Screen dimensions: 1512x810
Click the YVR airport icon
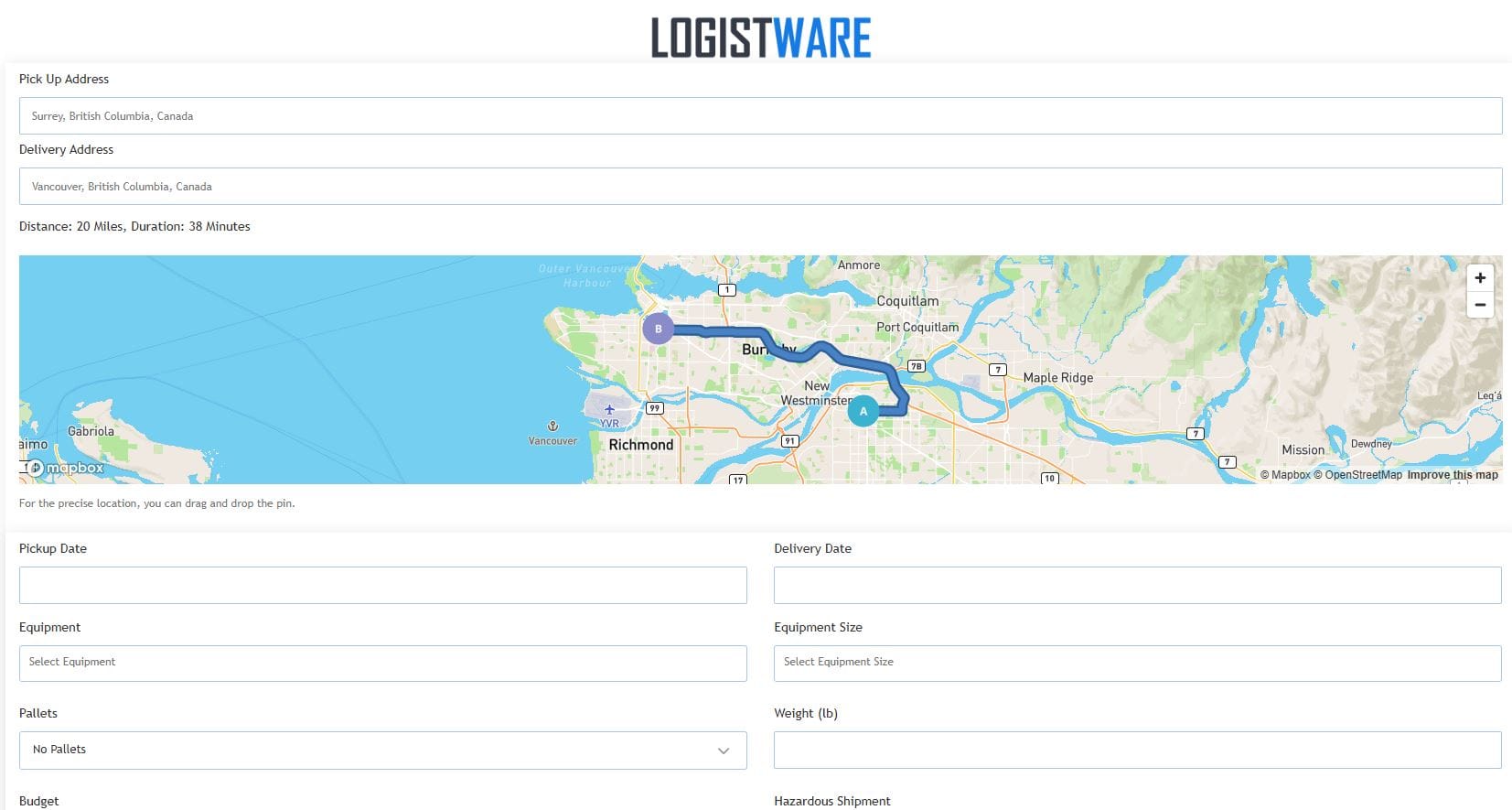pyautogui.click(x=609, y=410)
